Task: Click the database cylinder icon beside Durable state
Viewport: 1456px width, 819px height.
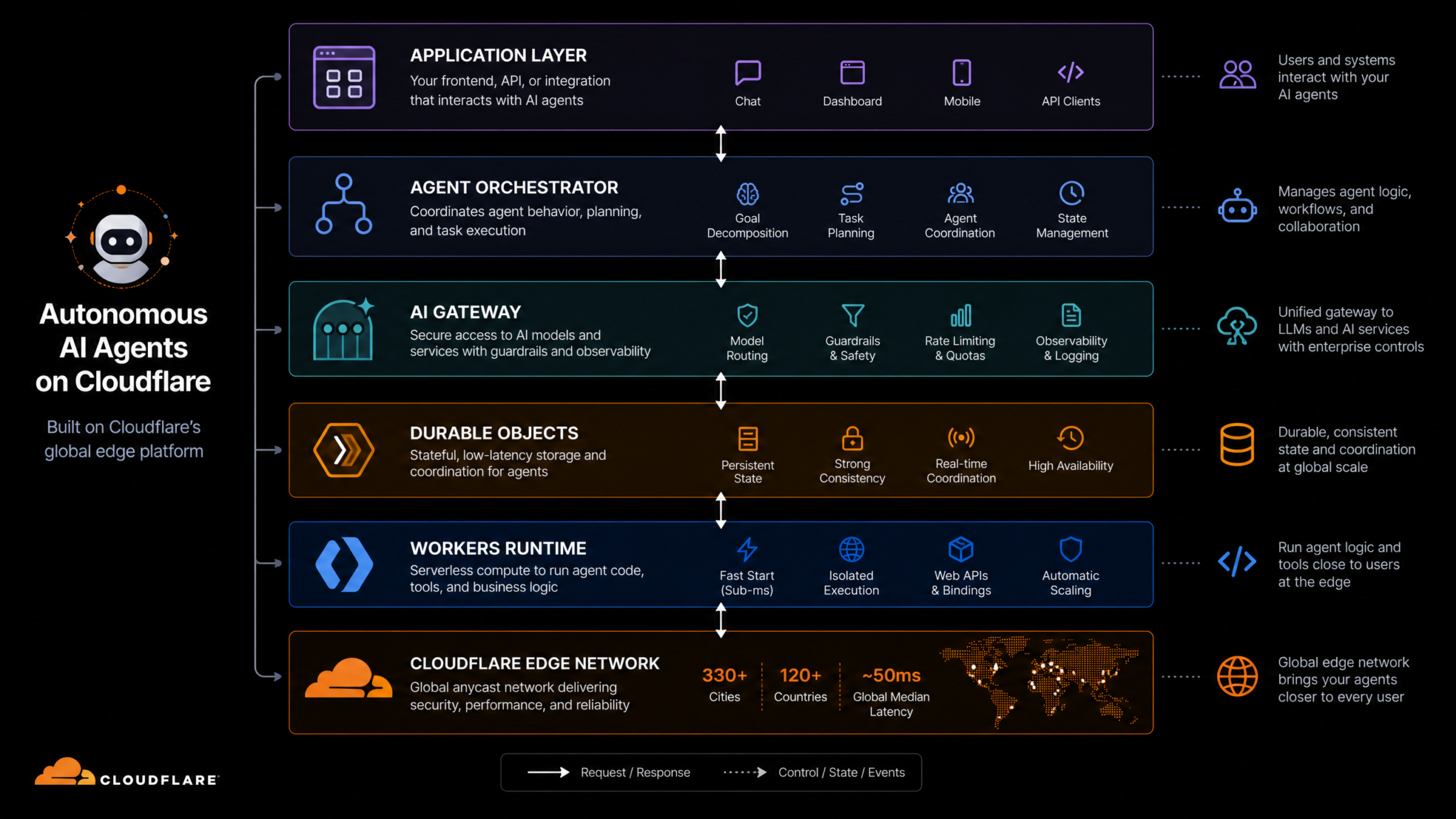Action: 1237,444
